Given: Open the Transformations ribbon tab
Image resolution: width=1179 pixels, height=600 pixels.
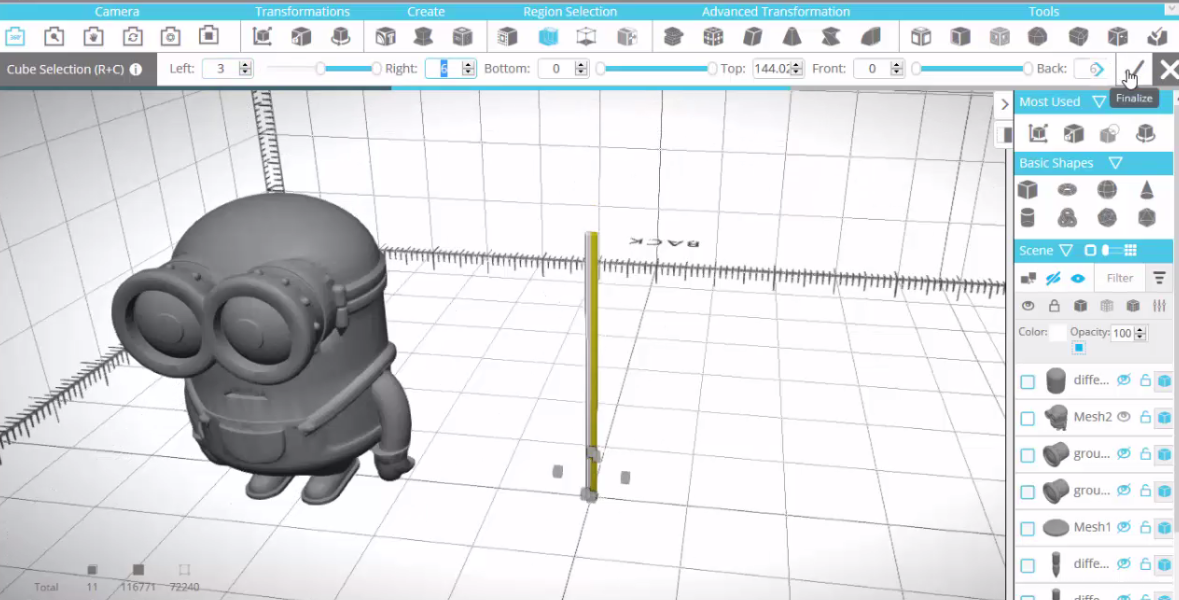Looking at the screenshot, I should (x=302, y=11).
